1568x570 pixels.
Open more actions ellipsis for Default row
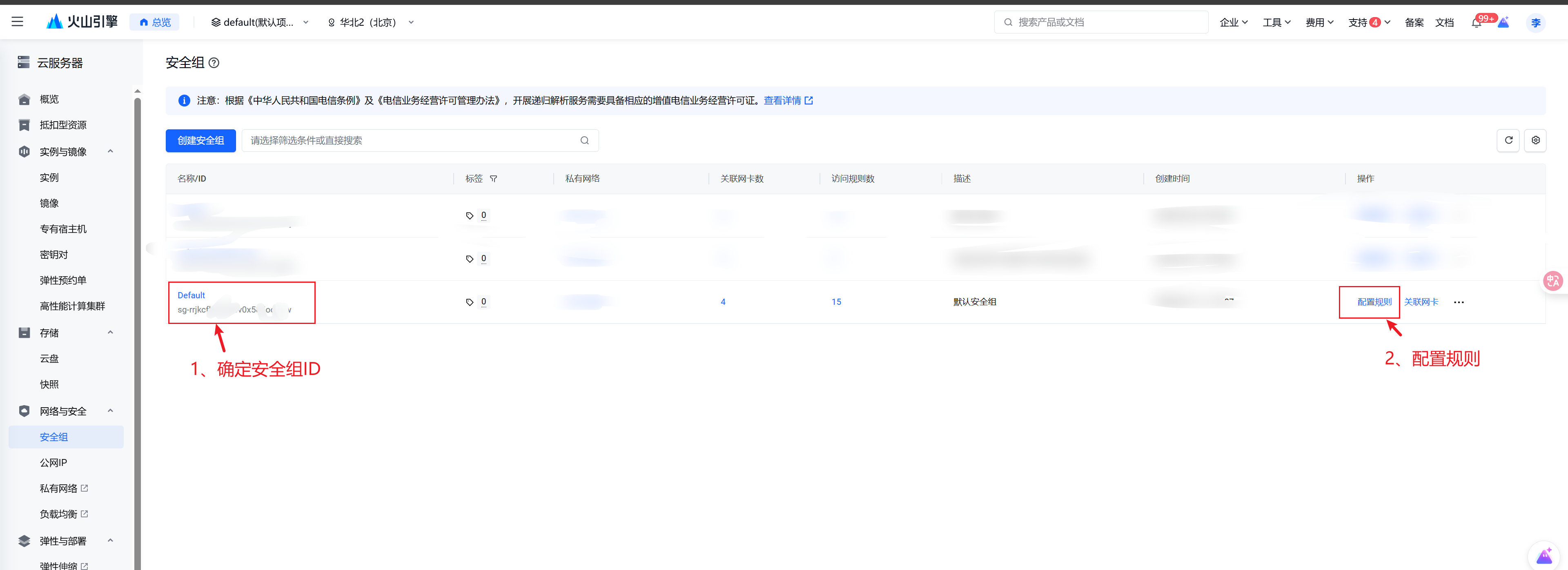pos(1459,302)
